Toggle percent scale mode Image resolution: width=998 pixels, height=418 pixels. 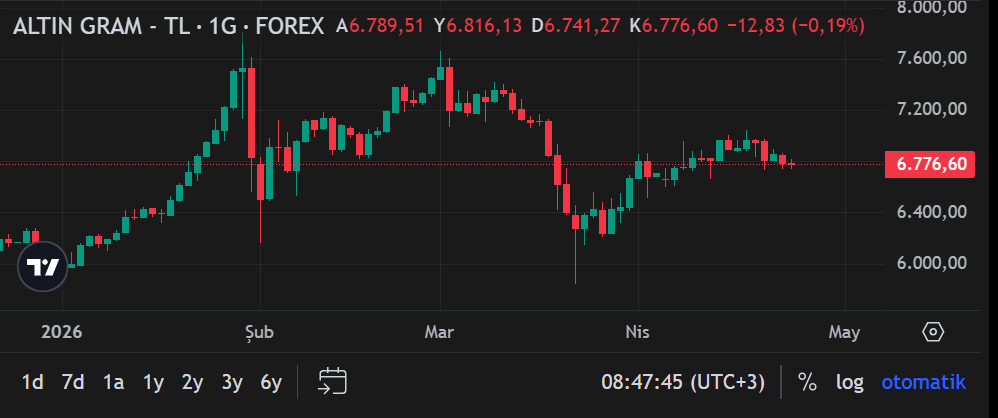pos(807,382)
